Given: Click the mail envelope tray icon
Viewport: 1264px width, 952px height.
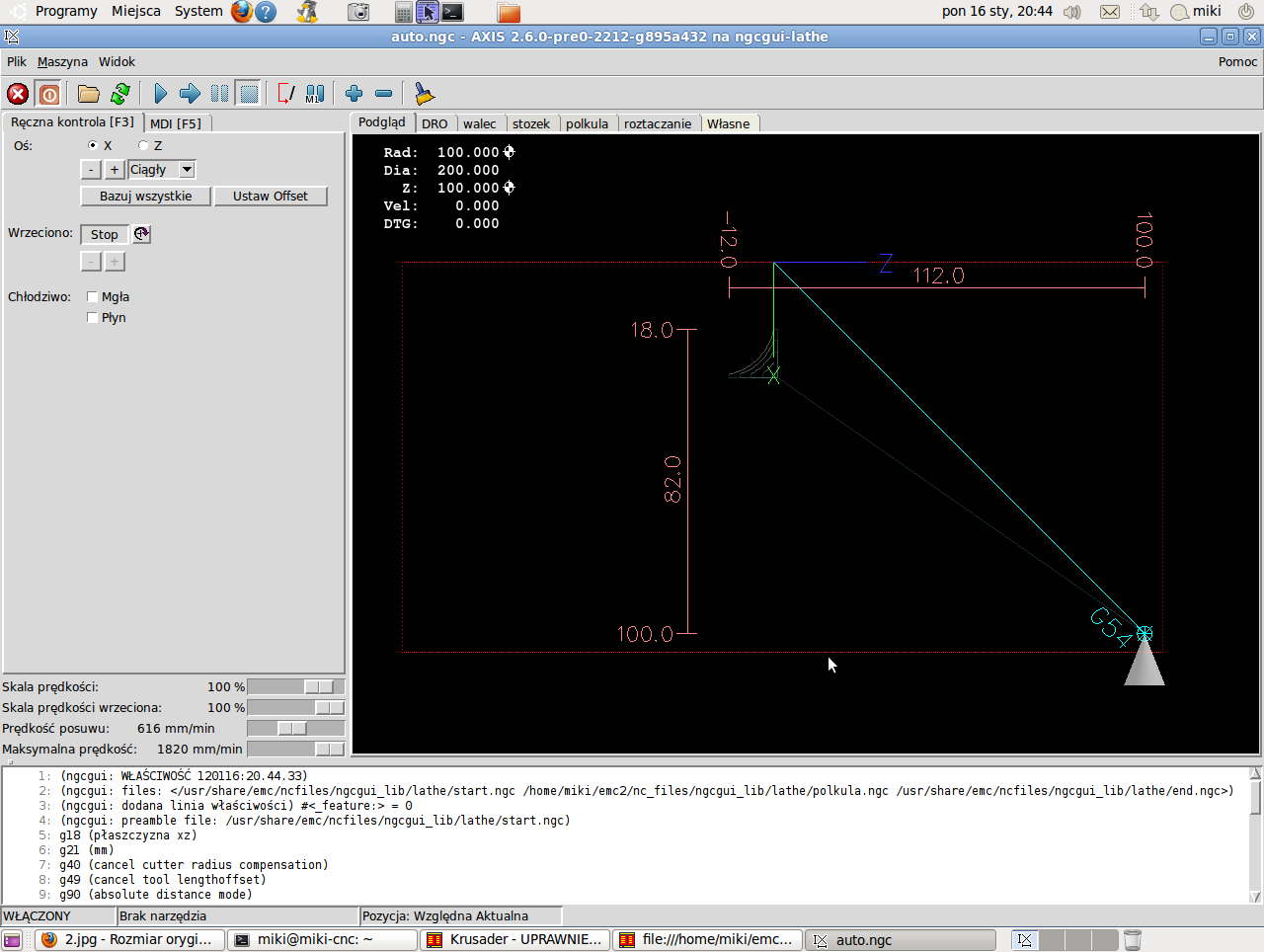Looking at the screenshot, I should [x=1110, y=12].
